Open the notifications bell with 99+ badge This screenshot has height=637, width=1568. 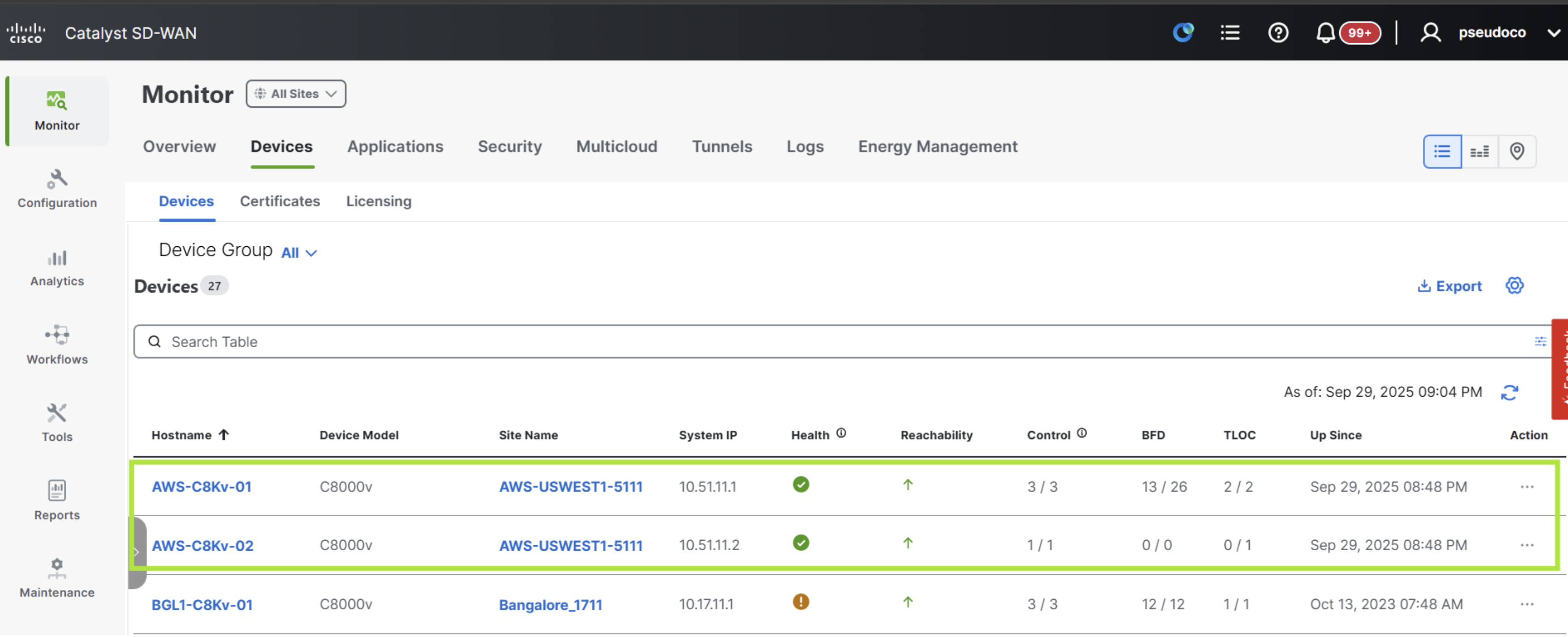pos(1347,32)
